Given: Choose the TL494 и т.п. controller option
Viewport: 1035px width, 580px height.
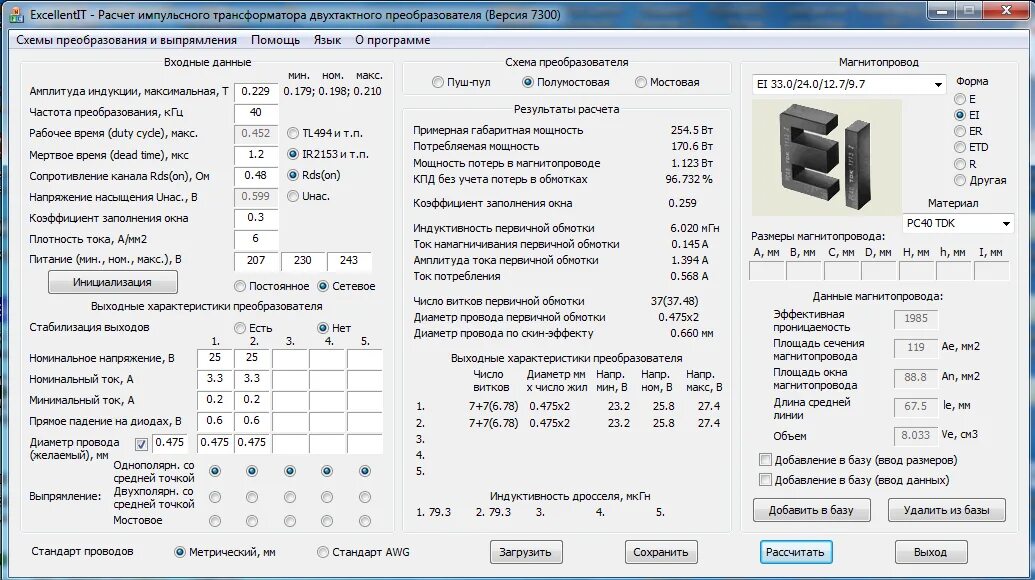Looking at the screenshot, I should (x=325, y=133).
